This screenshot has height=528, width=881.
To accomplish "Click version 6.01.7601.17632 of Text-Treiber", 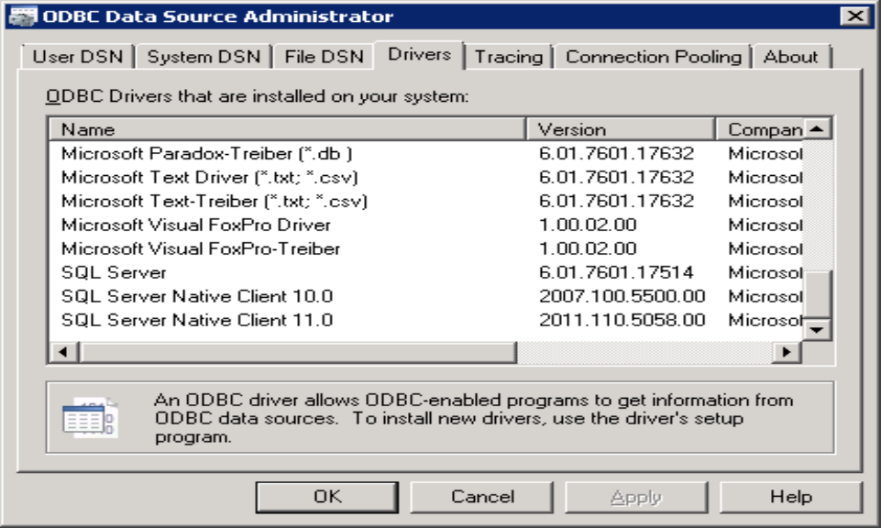I will [616, 201].
